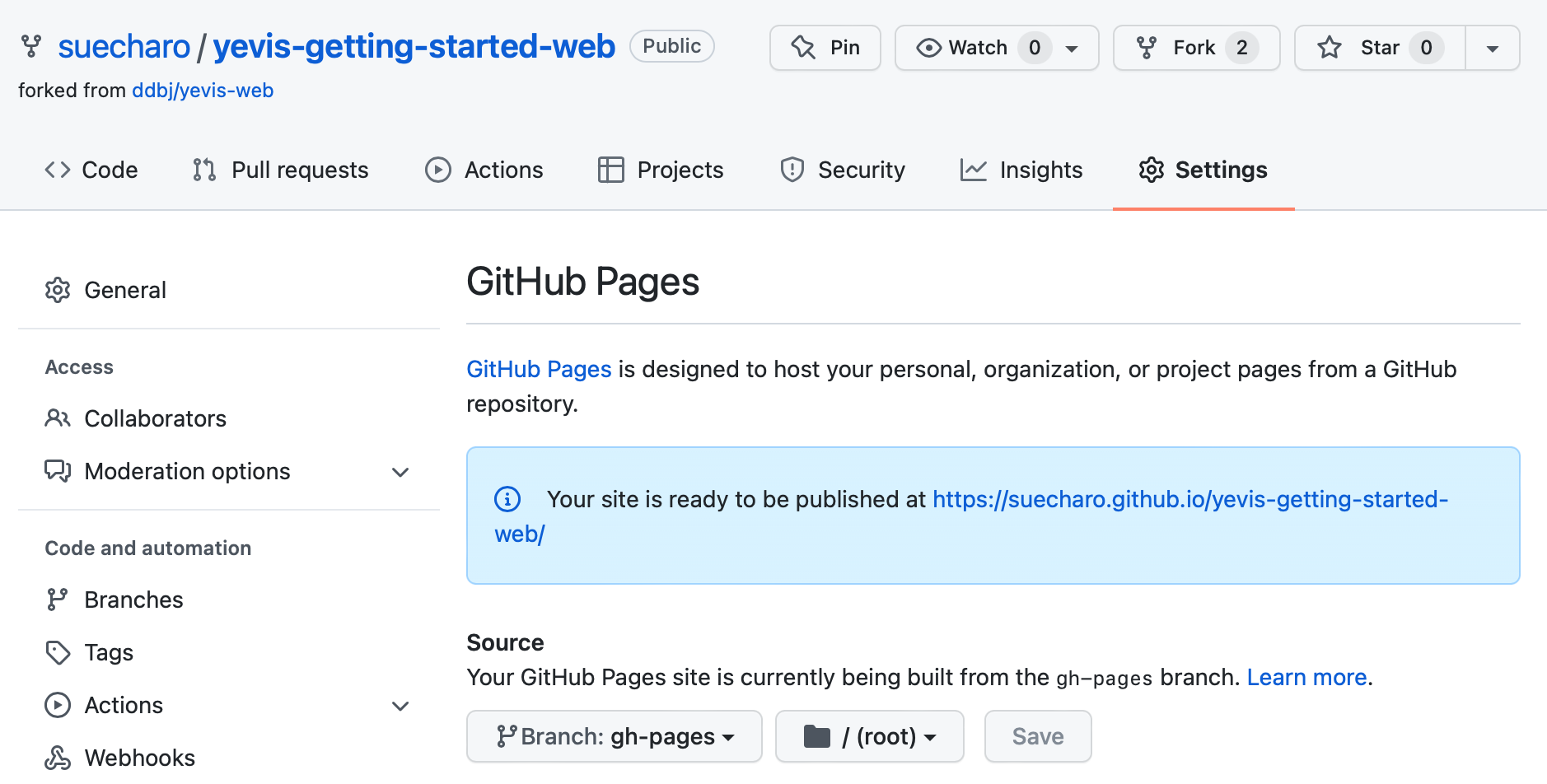Expand the sidebar Actions section
Screen dimensions: 1547x784
tap(400, 706)
